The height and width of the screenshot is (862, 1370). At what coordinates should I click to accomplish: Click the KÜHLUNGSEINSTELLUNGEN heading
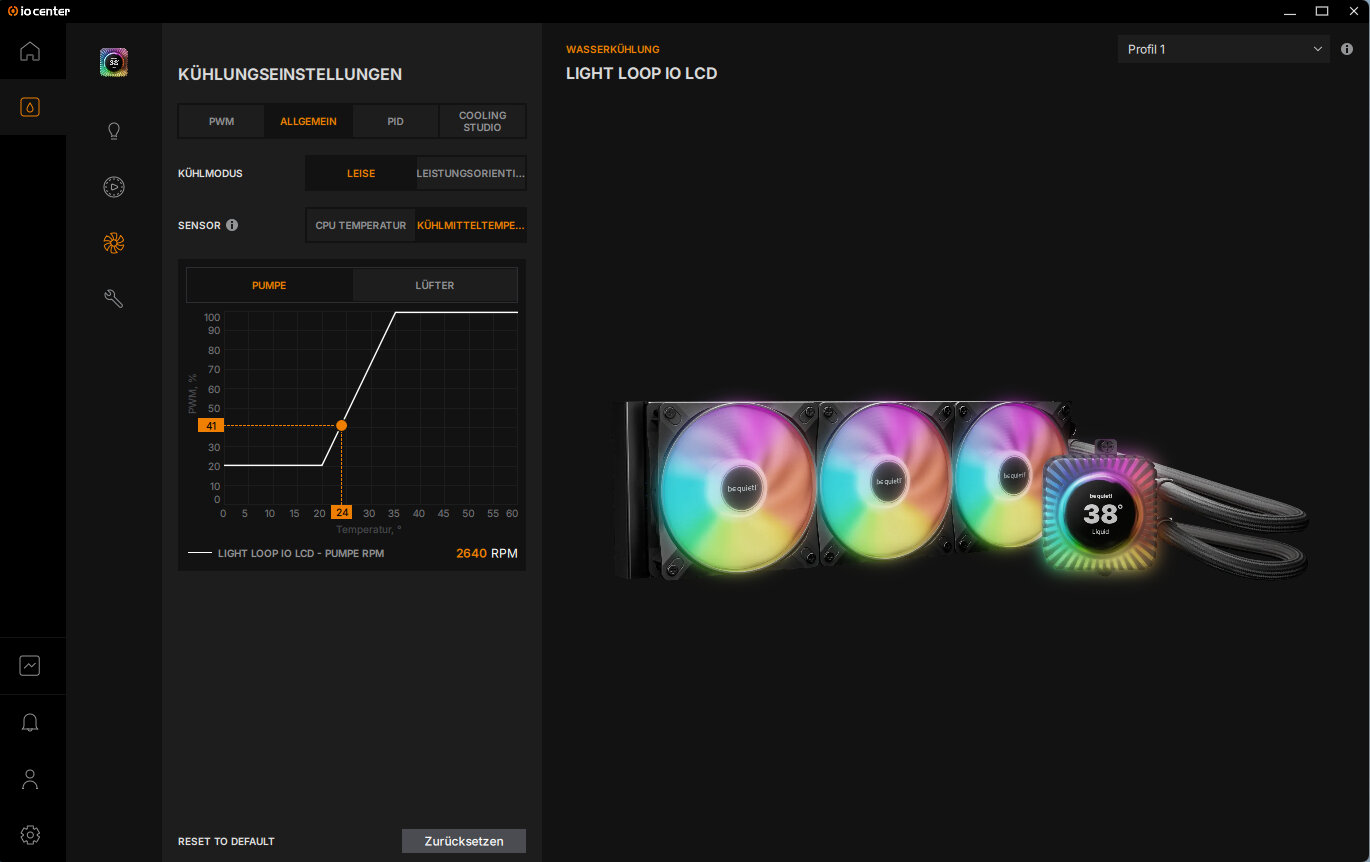290,74
